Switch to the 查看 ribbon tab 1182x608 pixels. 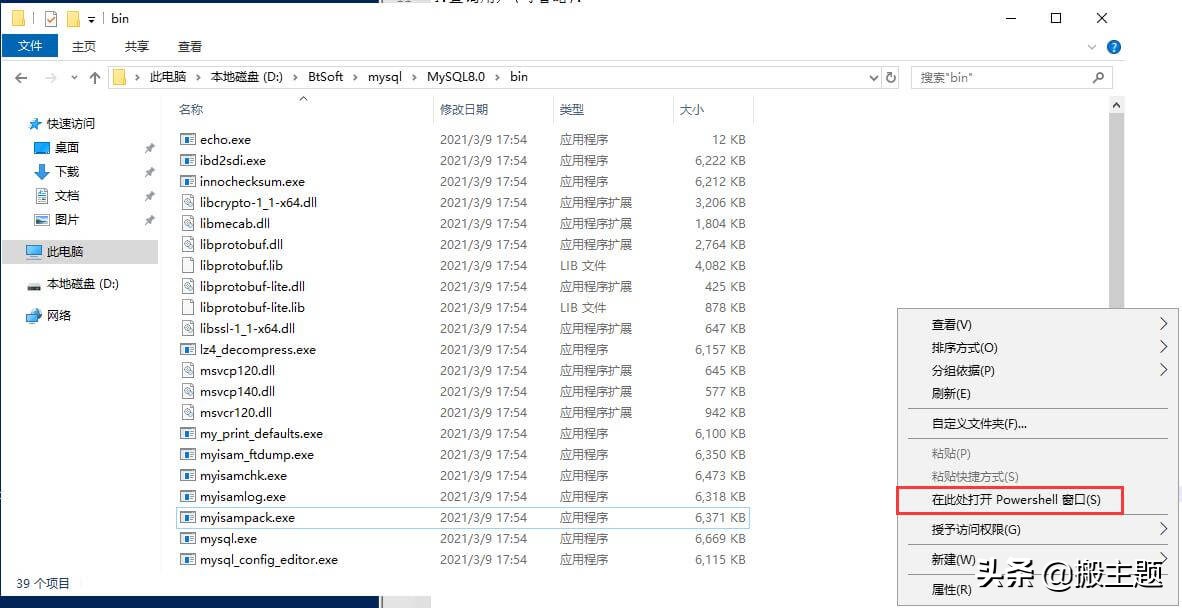[189, 45]
